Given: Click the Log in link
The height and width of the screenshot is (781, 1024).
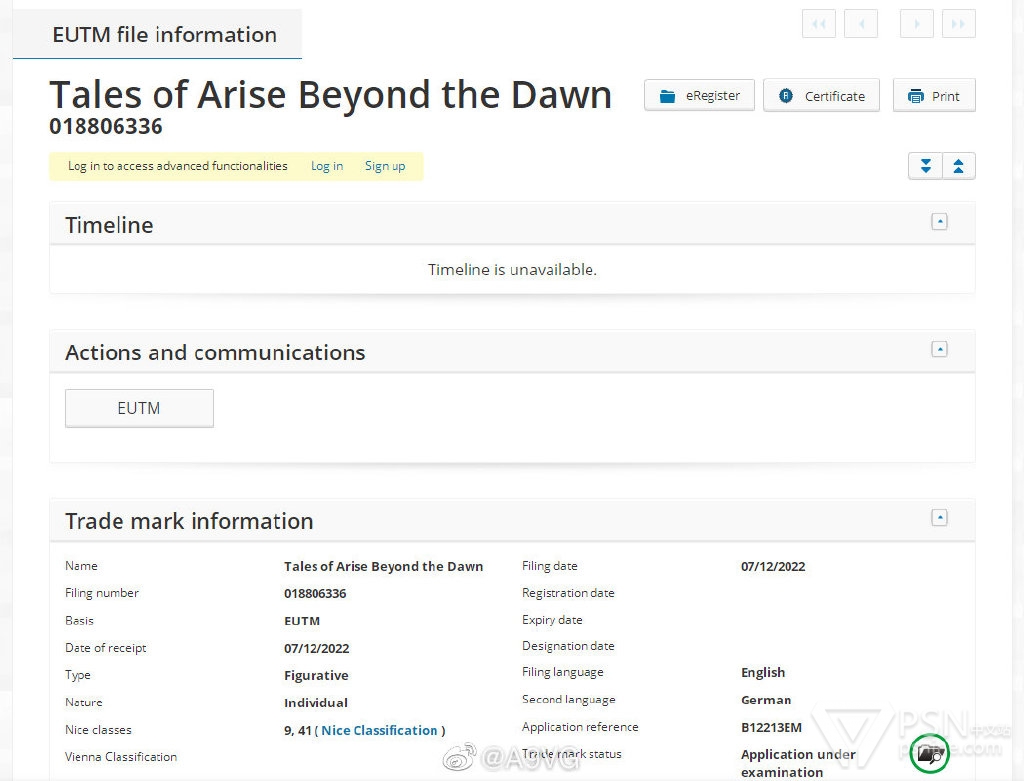Looking at the screenshot, I should (326, 166).
